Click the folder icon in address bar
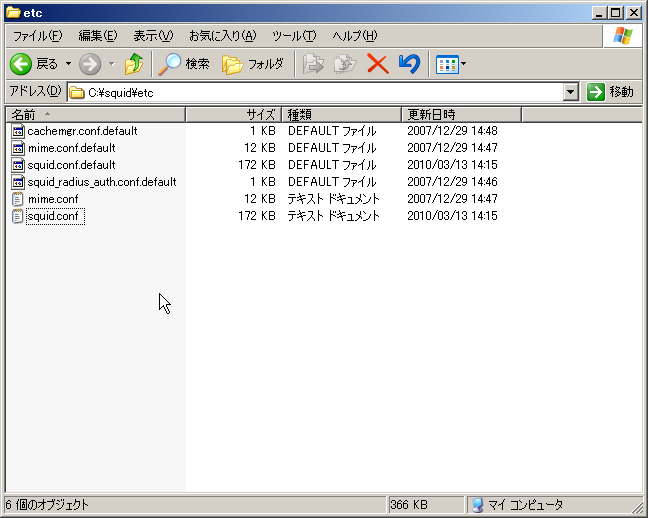The height and width of the screenshot is (518, 648). tap(76, 93)
